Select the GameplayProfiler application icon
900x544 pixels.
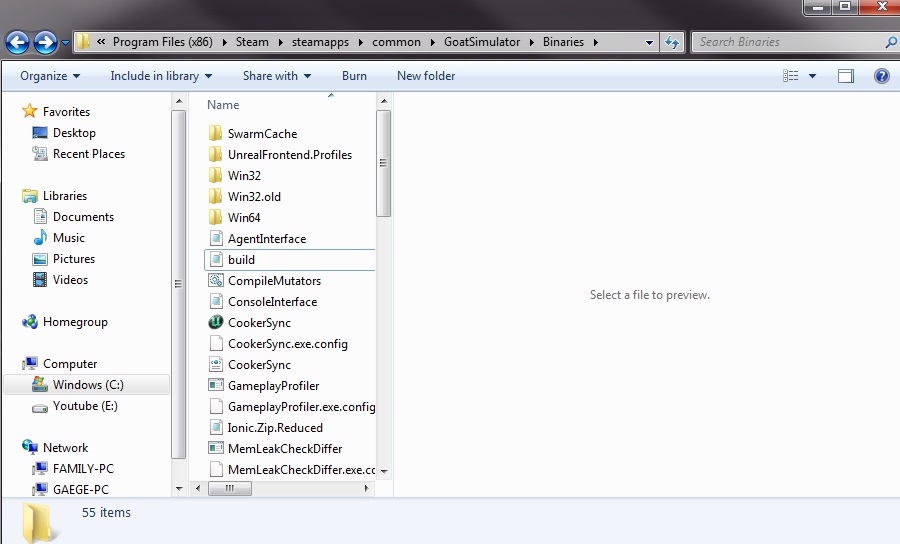point(216,386)
